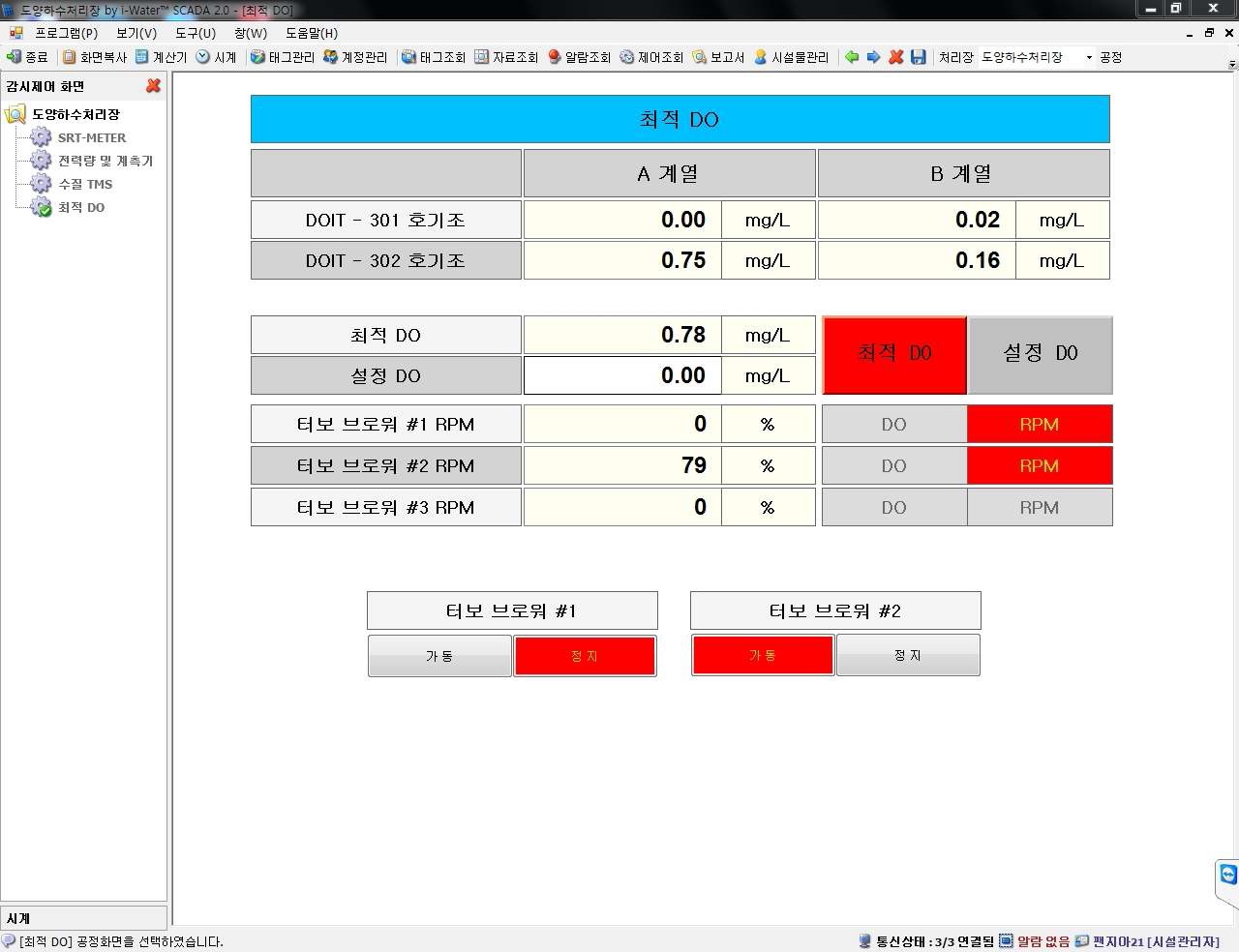Click the 터보 브로워 #3 RPM value field
This screenshot has height=952, width=1239.
pyautogui.click(x=622, y=507)
